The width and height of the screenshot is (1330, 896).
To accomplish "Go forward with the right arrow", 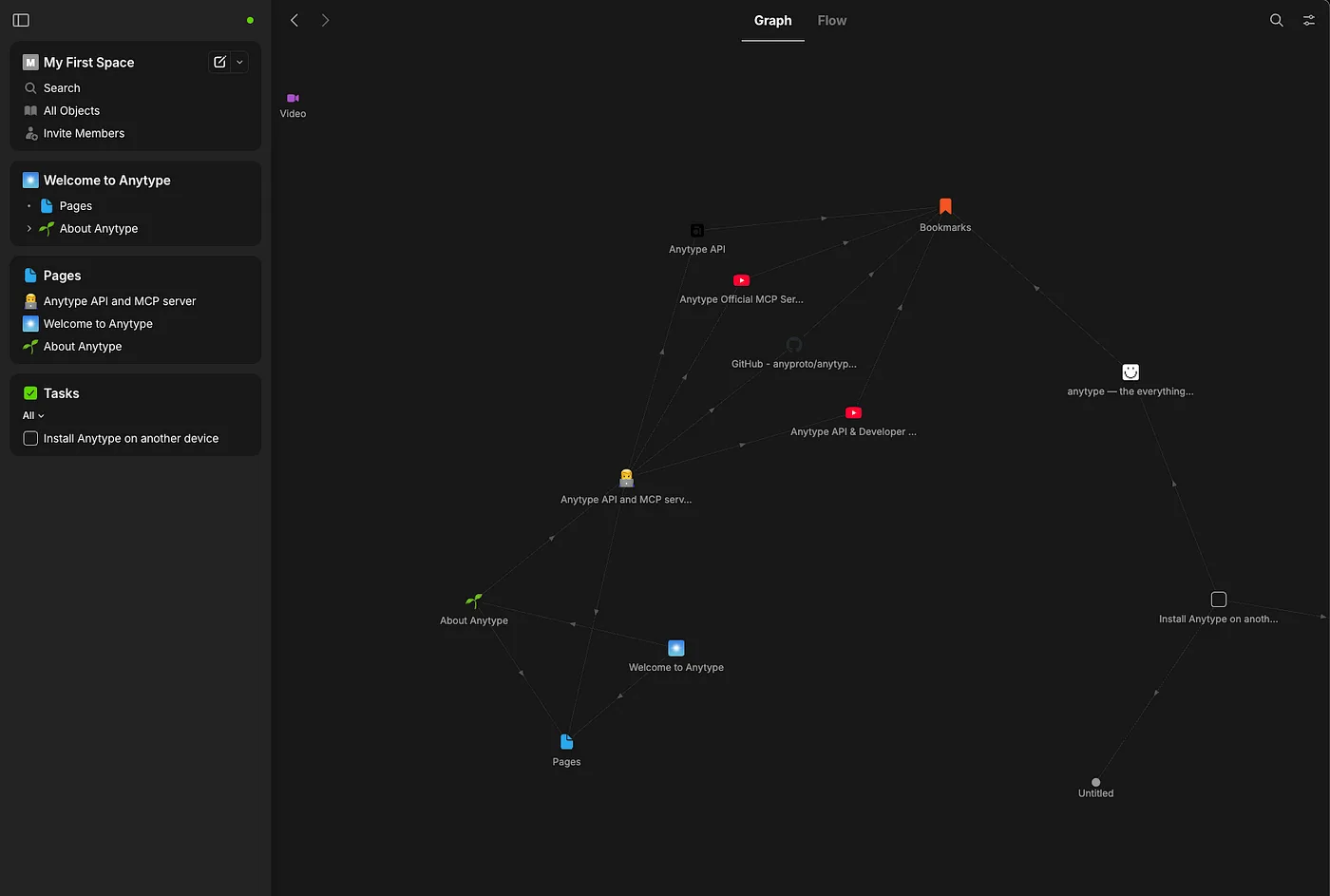I will point(325,20).
